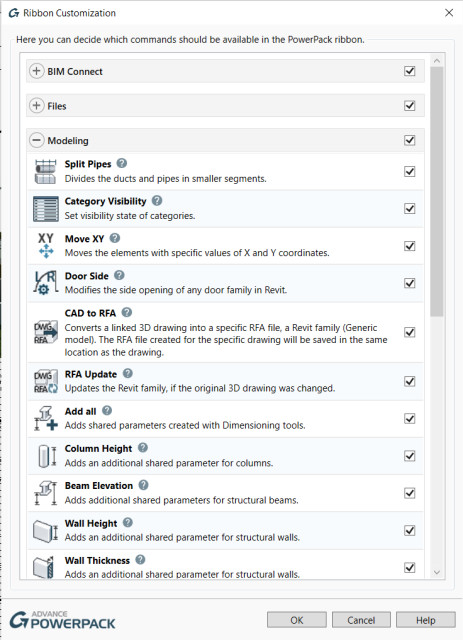Open help tooltip for CAD to RFA

[x=127, y=313]
